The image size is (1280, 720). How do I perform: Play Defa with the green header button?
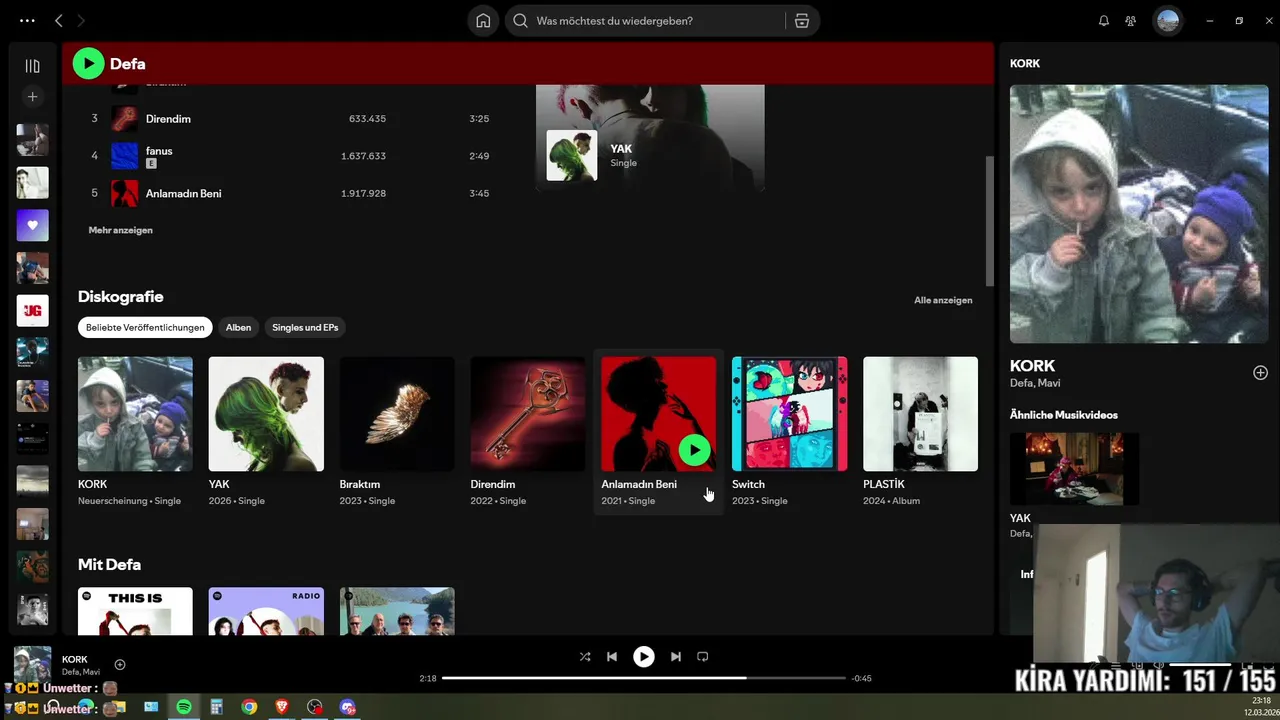click(88, 63)
